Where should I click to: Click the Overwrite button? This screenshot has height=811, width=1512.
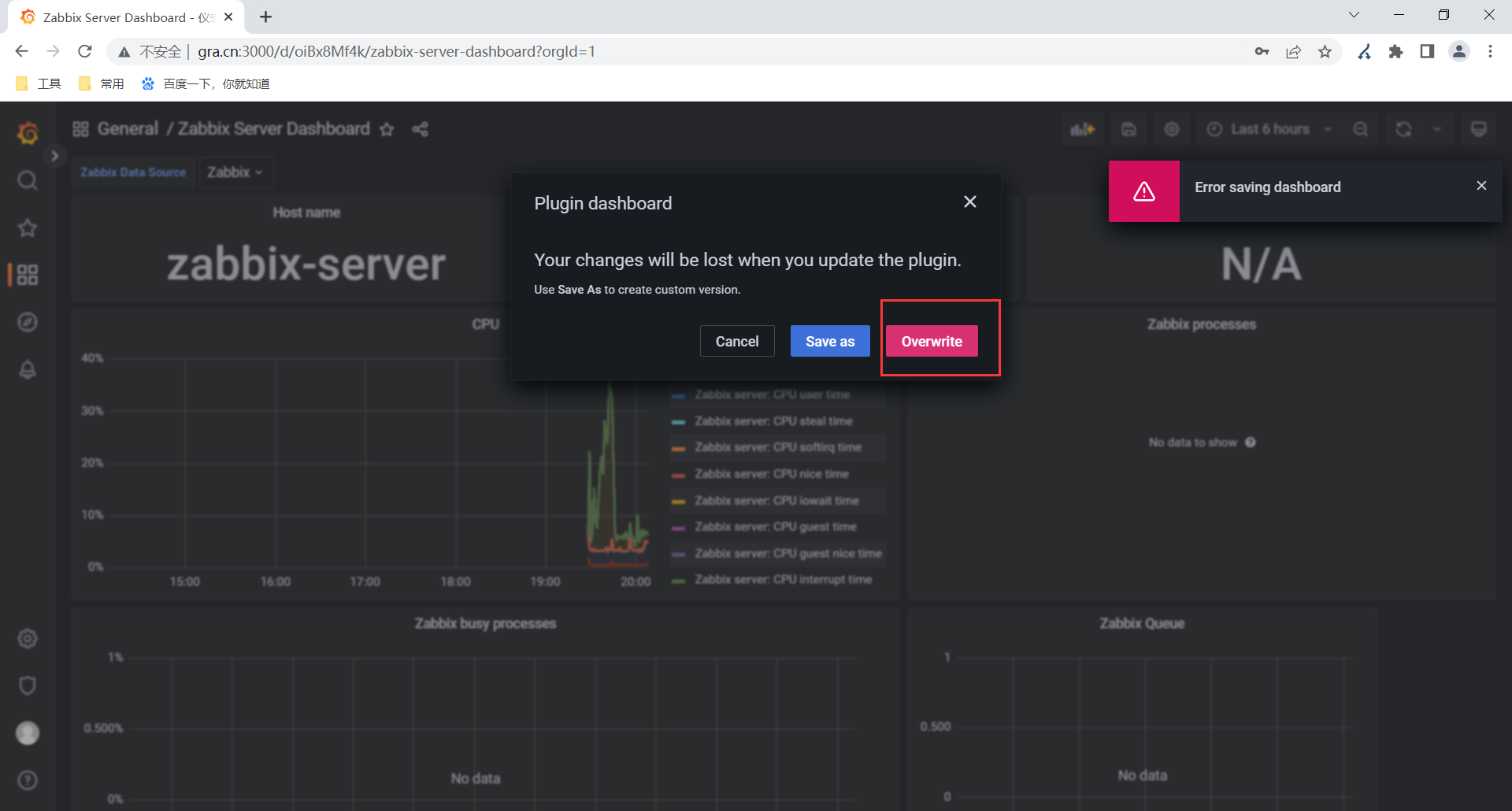coord(932,341)
